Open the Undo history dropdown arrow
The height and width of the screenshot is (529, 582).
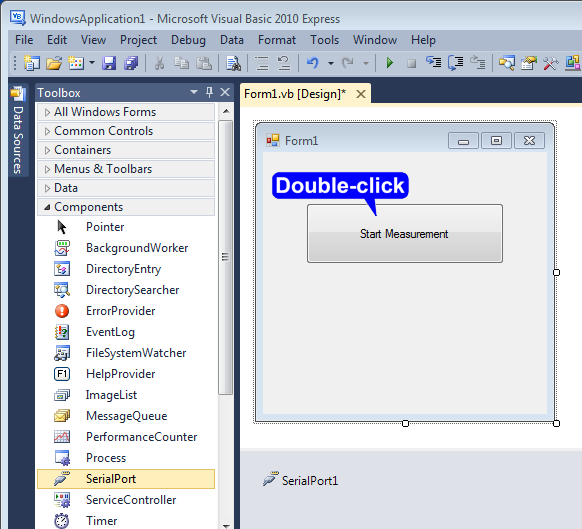tap(331, 63)
